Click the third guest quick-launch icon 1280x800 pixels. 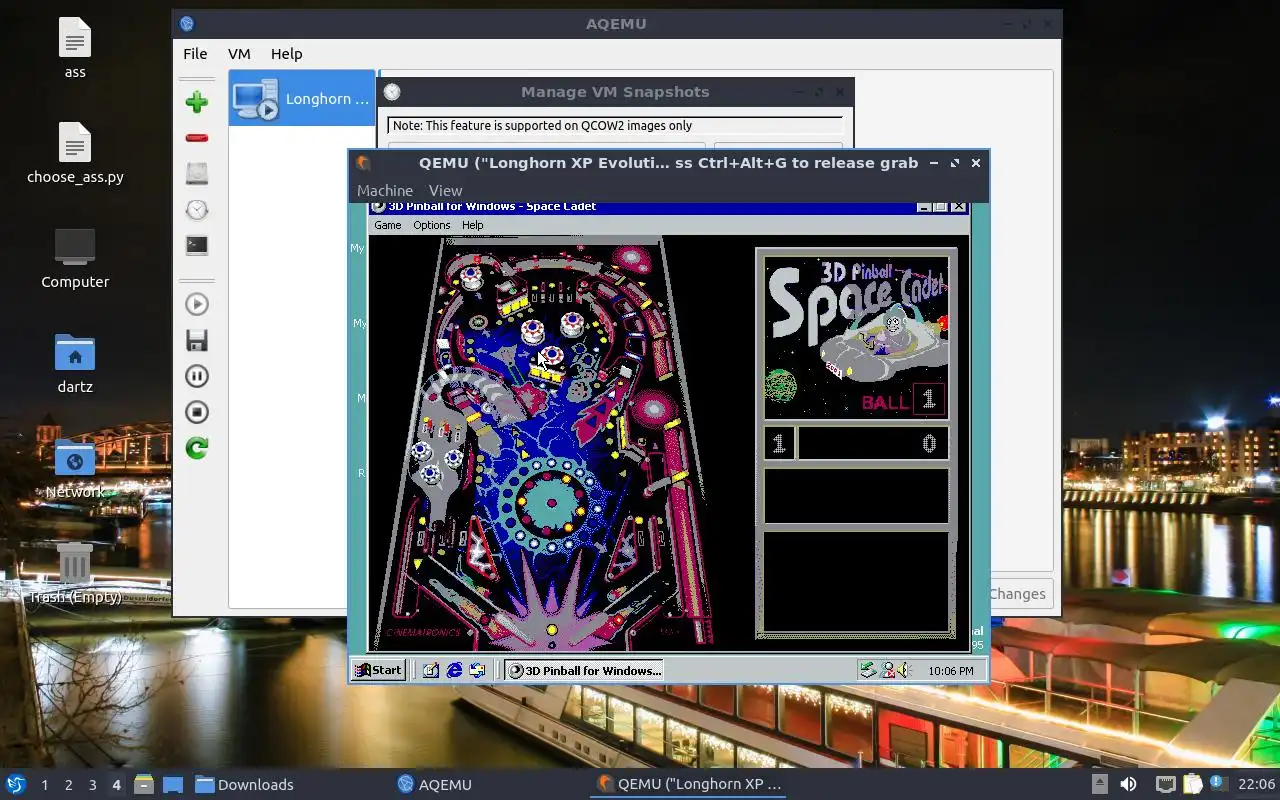click(x=477, y=670)
